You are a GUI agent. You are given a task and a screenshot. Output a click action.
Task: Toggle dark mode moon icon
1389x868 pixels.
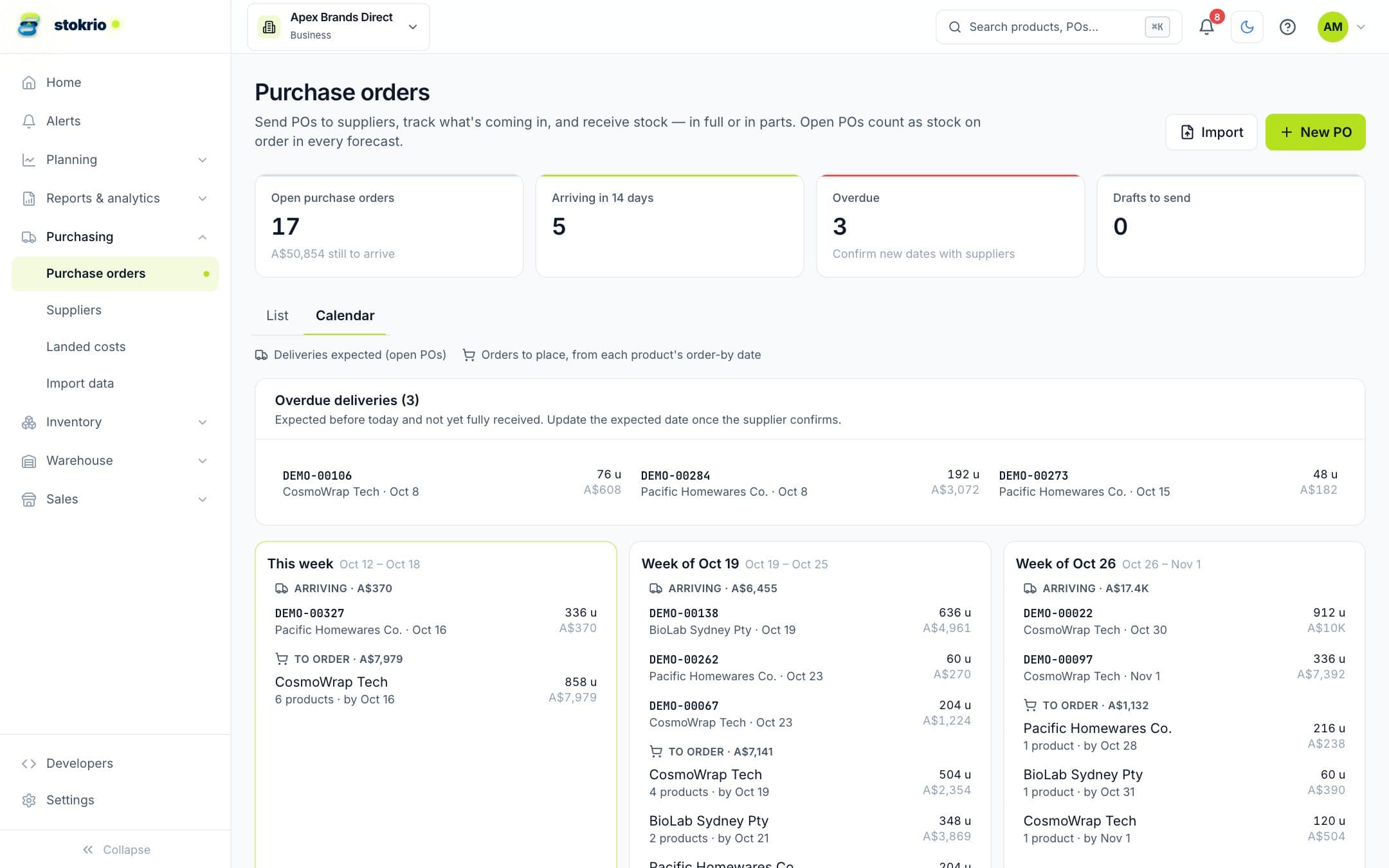[x=1247, y=27]
